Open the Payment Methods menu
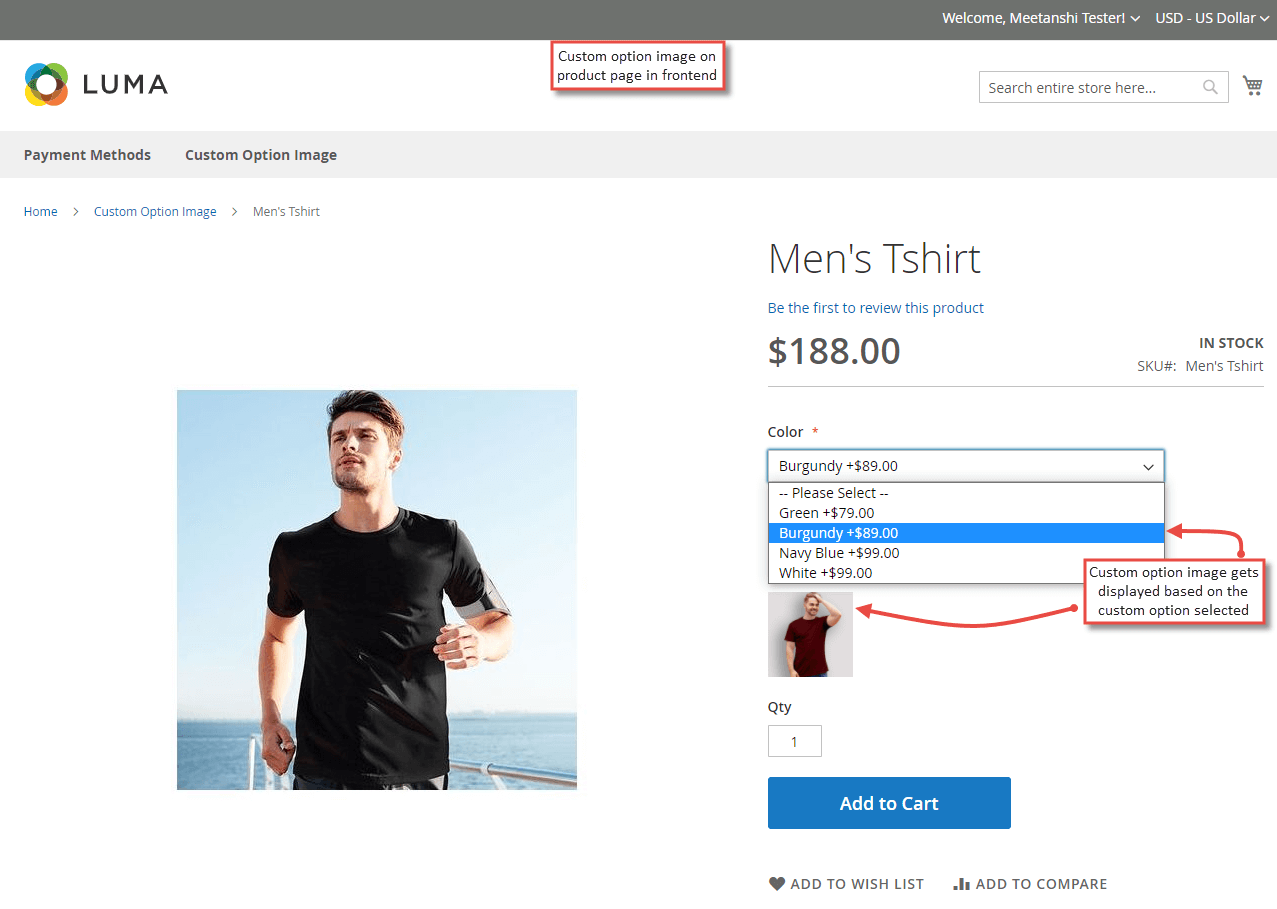This screenshot has height=909, width=1277. (87, 154)
